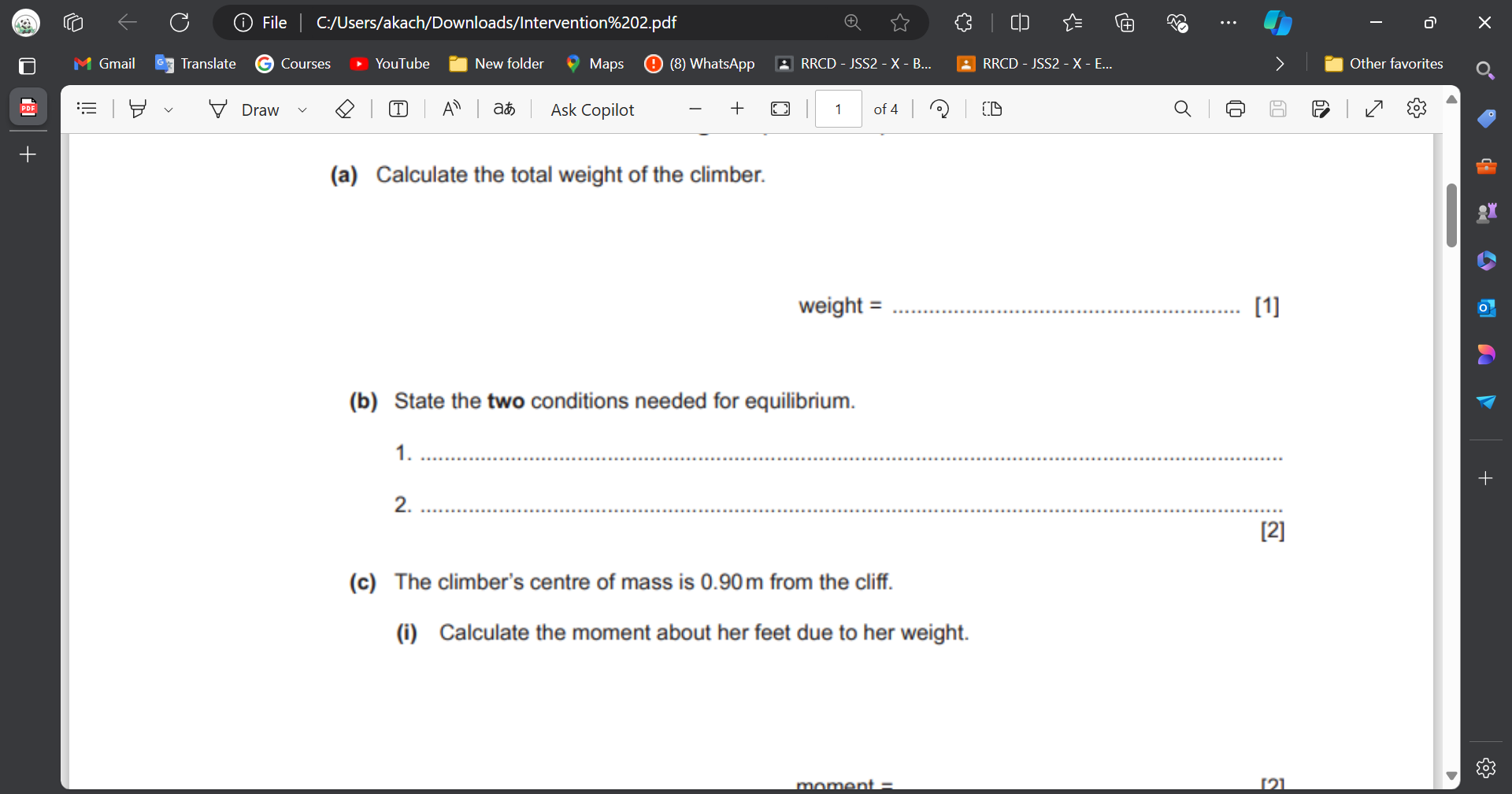
Task: Open the RRCD - JSS2 - X - B bookmark
Action: pyautogui.click(x=854, y=64)
